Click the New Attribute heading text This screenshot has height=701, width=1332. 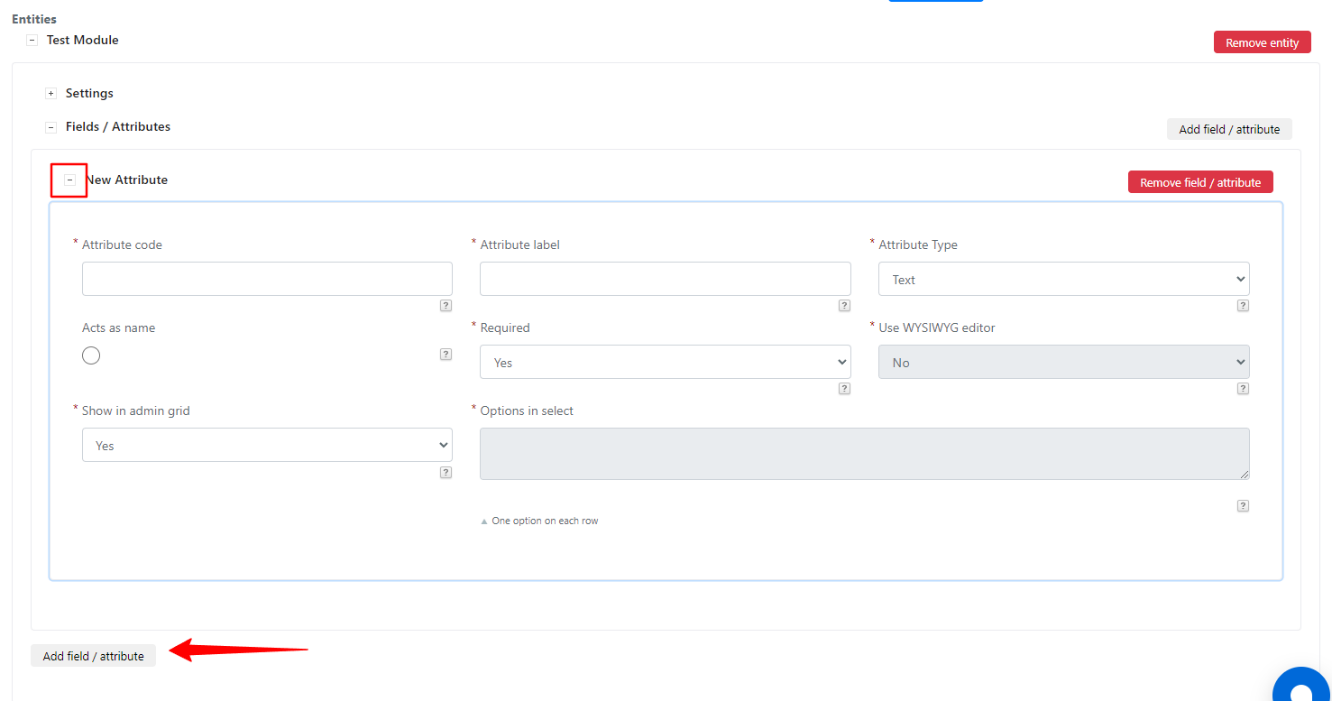pos(127,180)
